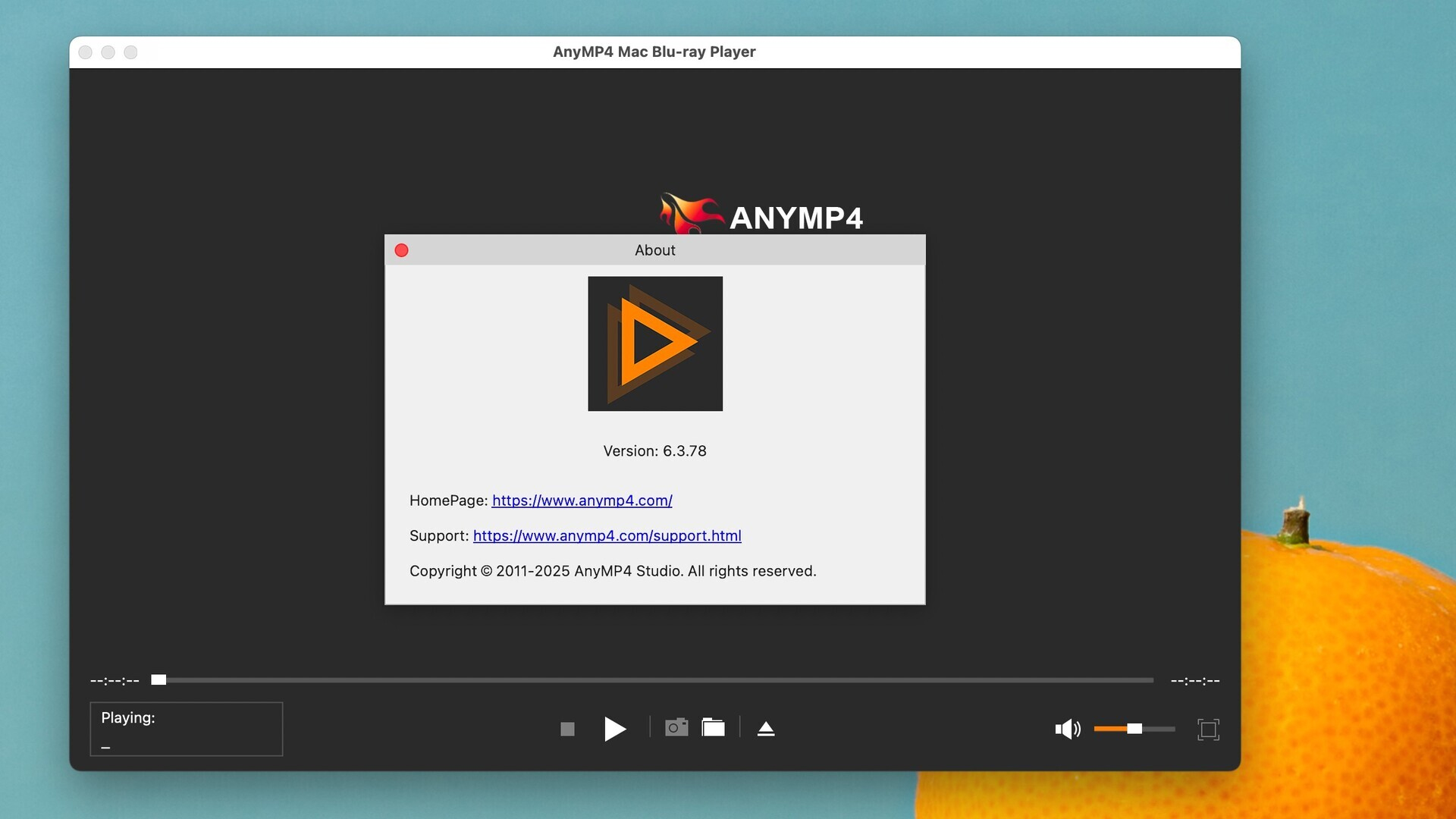Click the AnyMP4 Mac Blu-ray Player title

[x=654, y=52]
